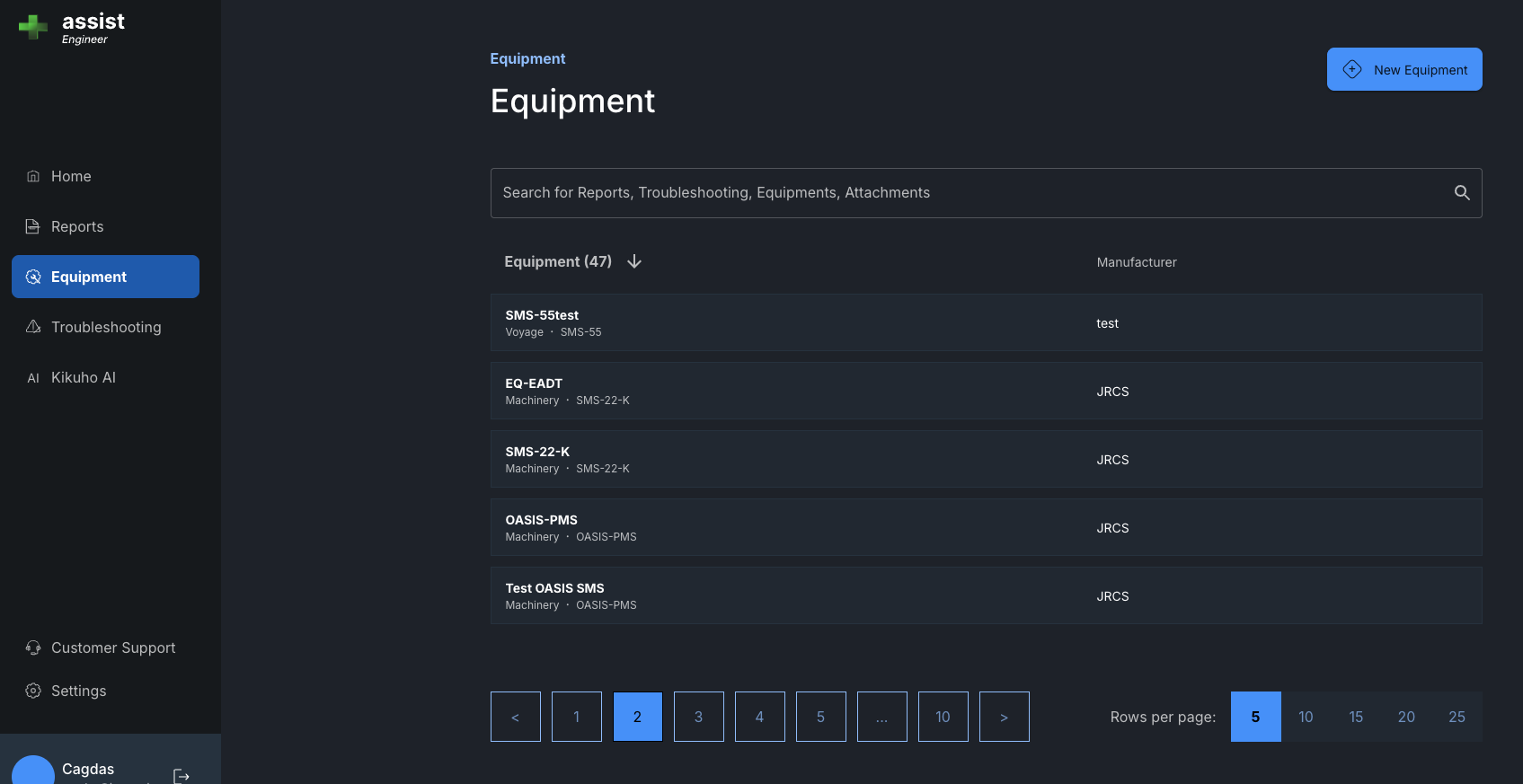Open Troubleshooting from the sidebar
The height and width of the screenshot is (784, 1523).
(105, 327)
